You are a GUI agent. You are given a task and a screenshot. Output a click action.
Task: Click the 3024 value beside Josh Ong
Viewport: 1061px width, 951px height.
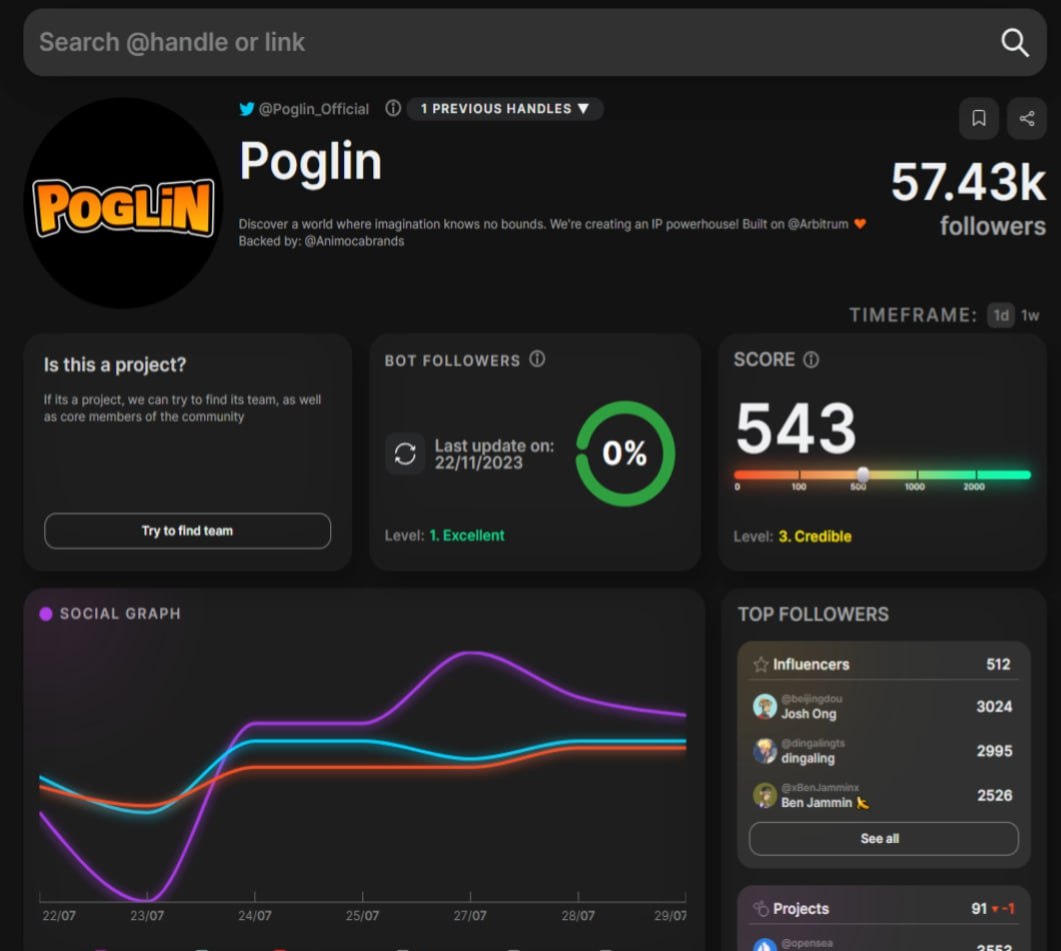tap(994, 707)
